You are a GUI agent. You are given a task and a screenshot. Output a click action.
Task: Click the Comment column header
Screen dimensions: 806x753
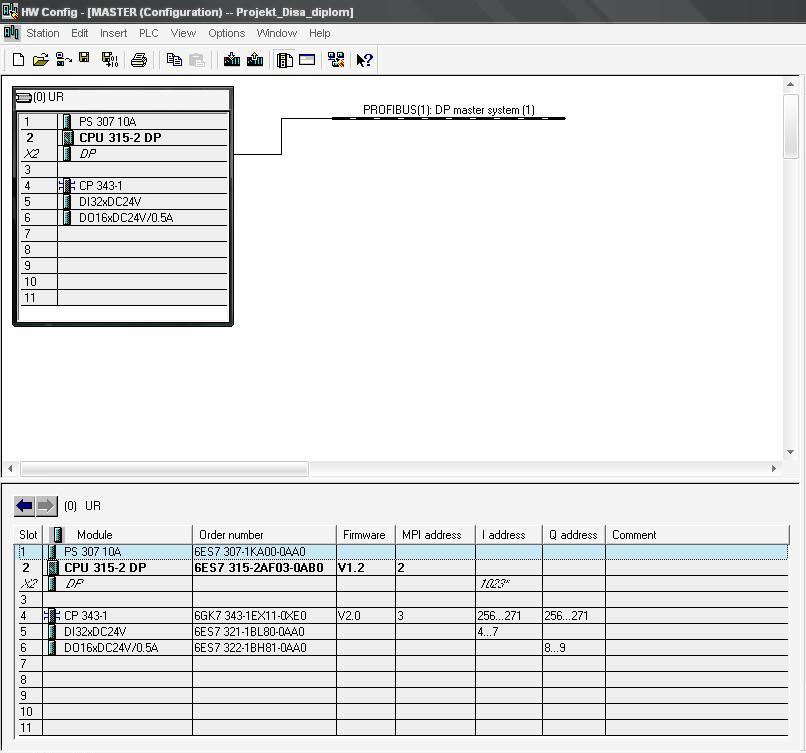(x=697, y=535)
